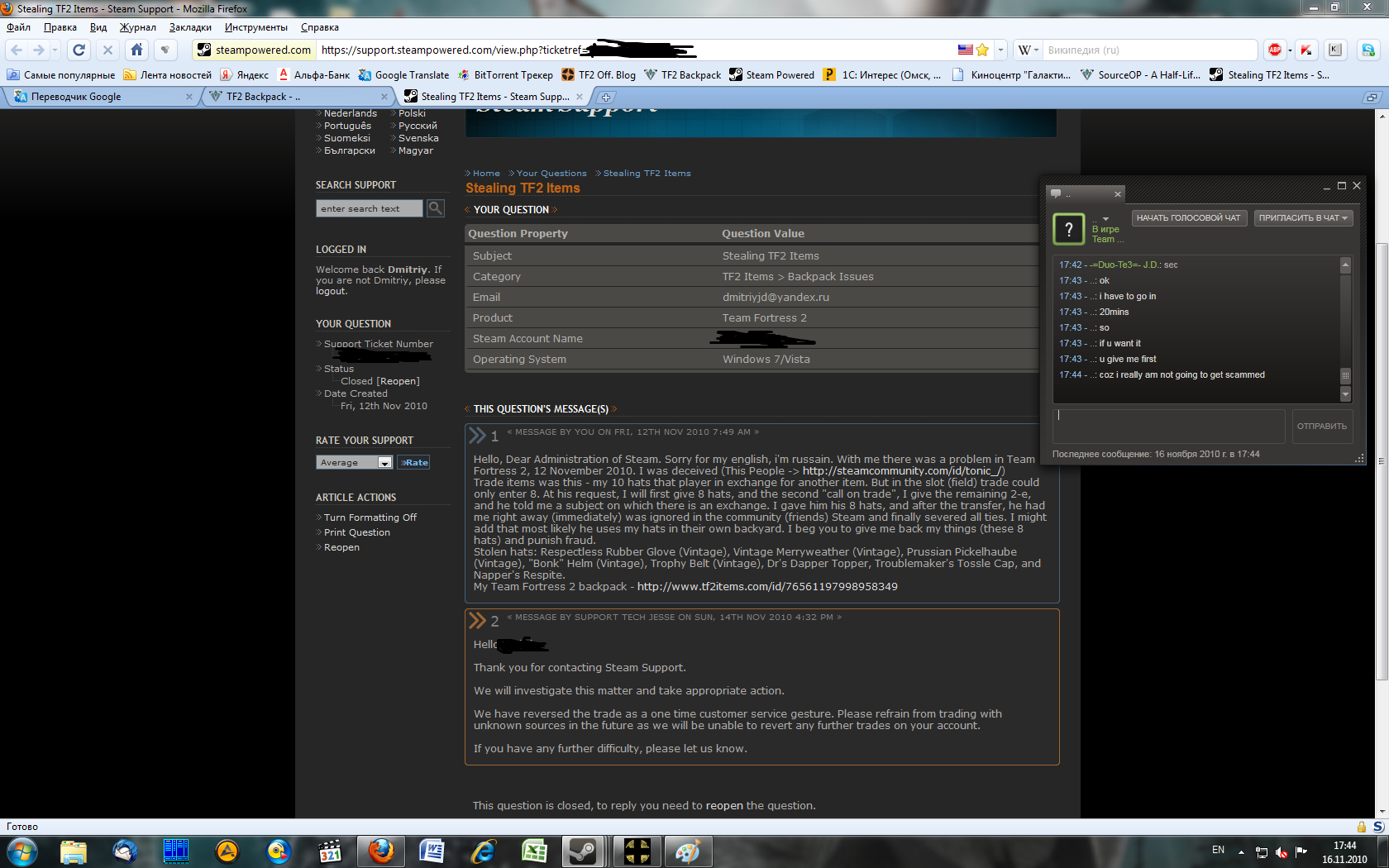Image resolution: width=1389 pixels, height=868 pixels.
Task: Click the logout link
Action: coord(332,291)
